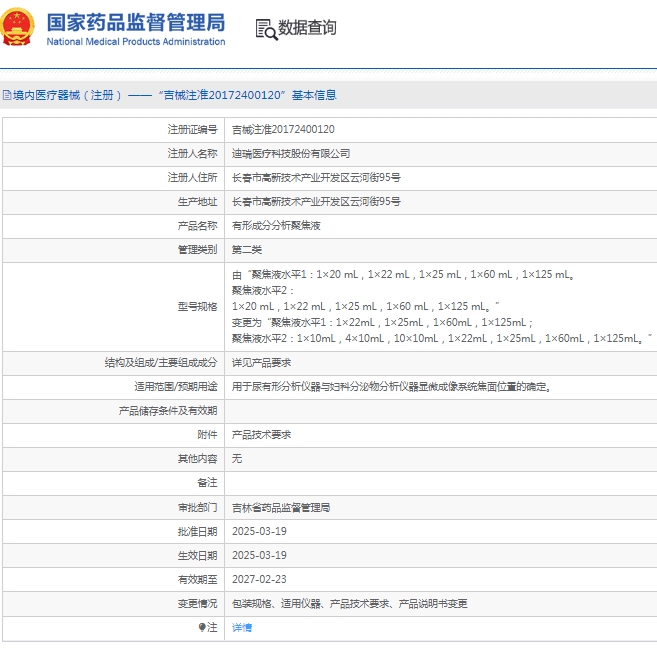Select registration number 吉械注准20172400120 in the table
The height and width of the screenshot is (648, 657).
tap(283, 129)
